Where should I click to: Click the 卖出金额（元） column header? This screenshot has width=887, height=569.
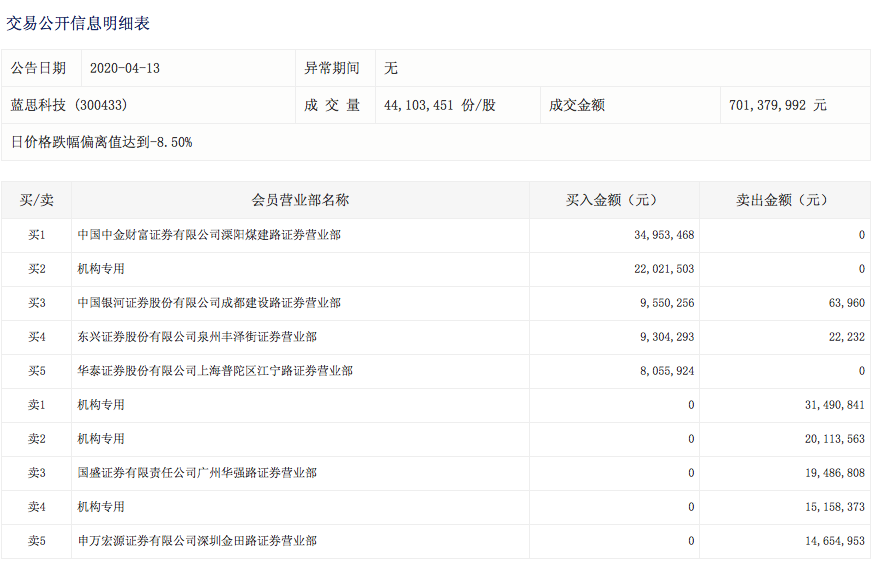point(784,200)
